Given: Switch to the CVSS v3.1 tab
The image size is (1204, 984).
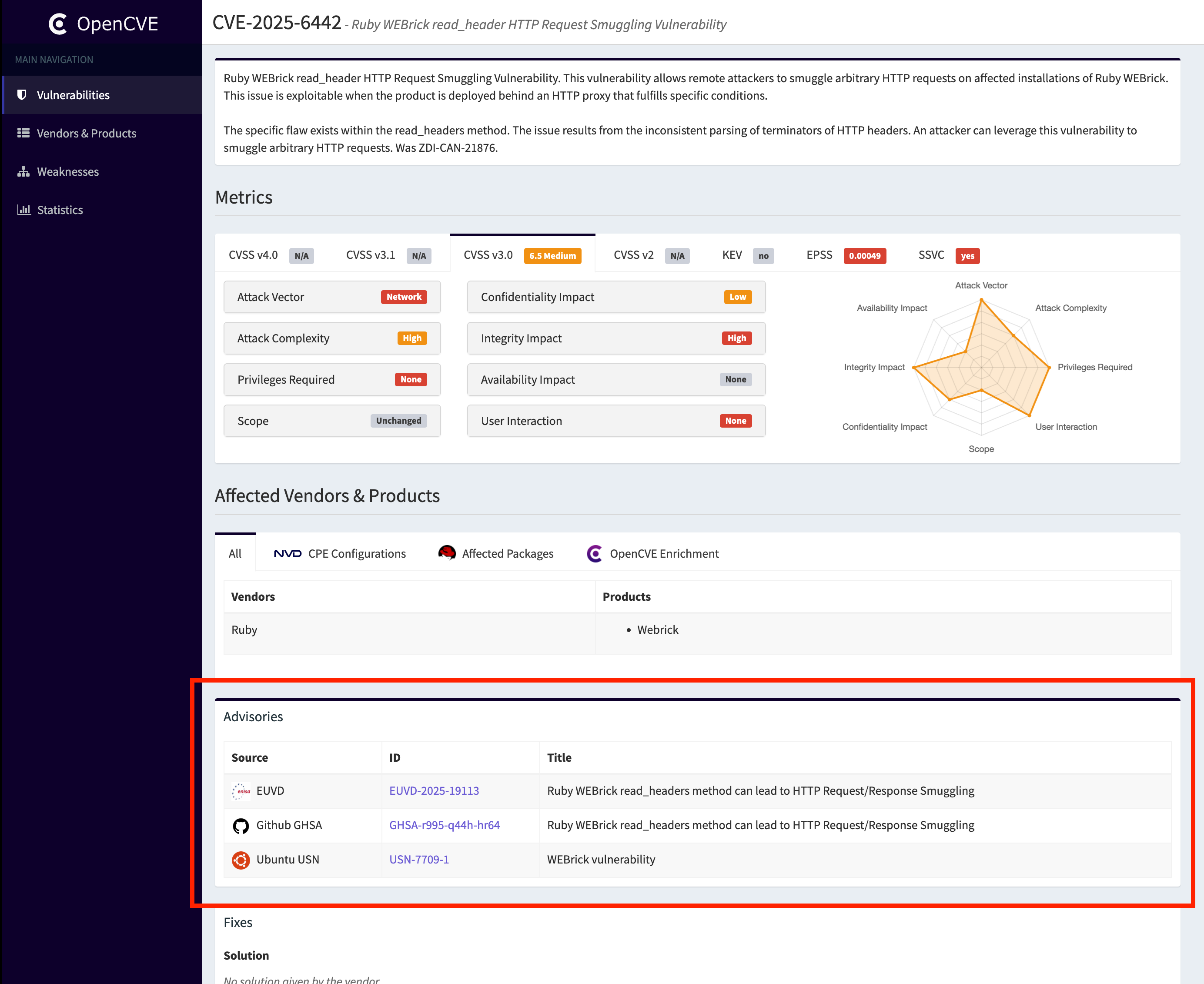Looking at the screenshot, I should click(388, 255).
